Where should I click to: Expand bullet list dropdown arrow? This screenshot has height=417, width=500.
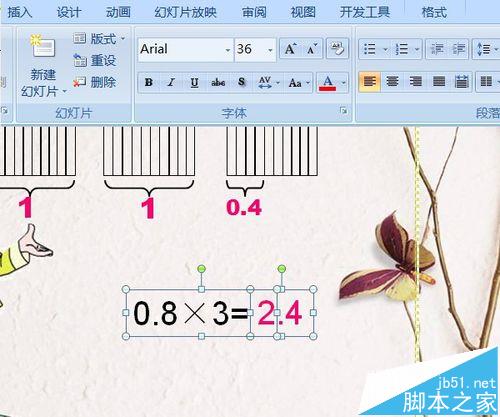pyautogui.click(x=386, y=50)
